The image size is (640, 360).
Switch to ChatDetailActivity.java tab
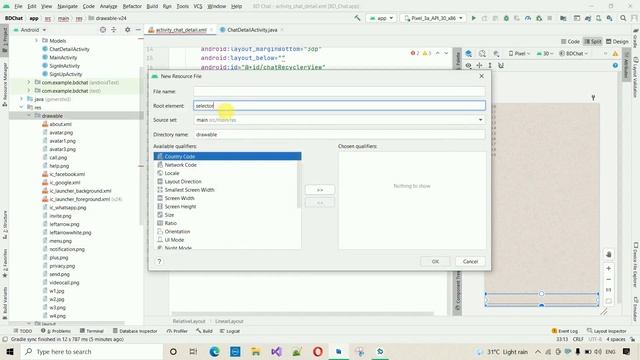(251, 30)
